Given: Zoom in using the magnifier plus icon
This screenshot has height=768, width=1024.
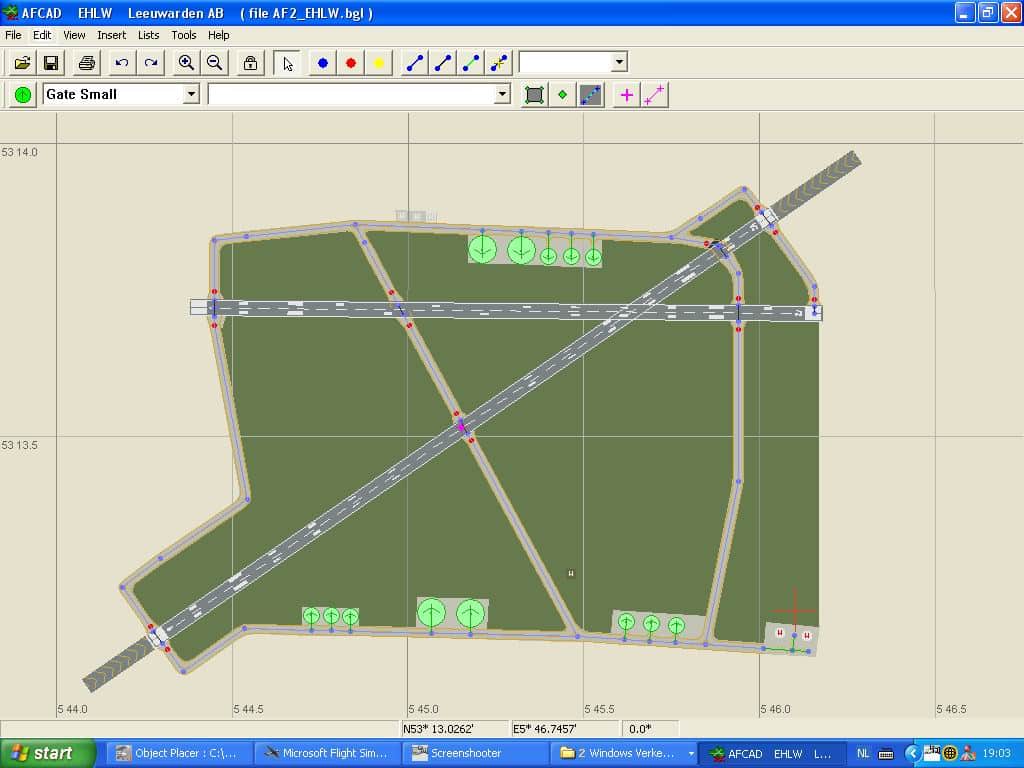Looking at the screenshot, I should point(186,63).
